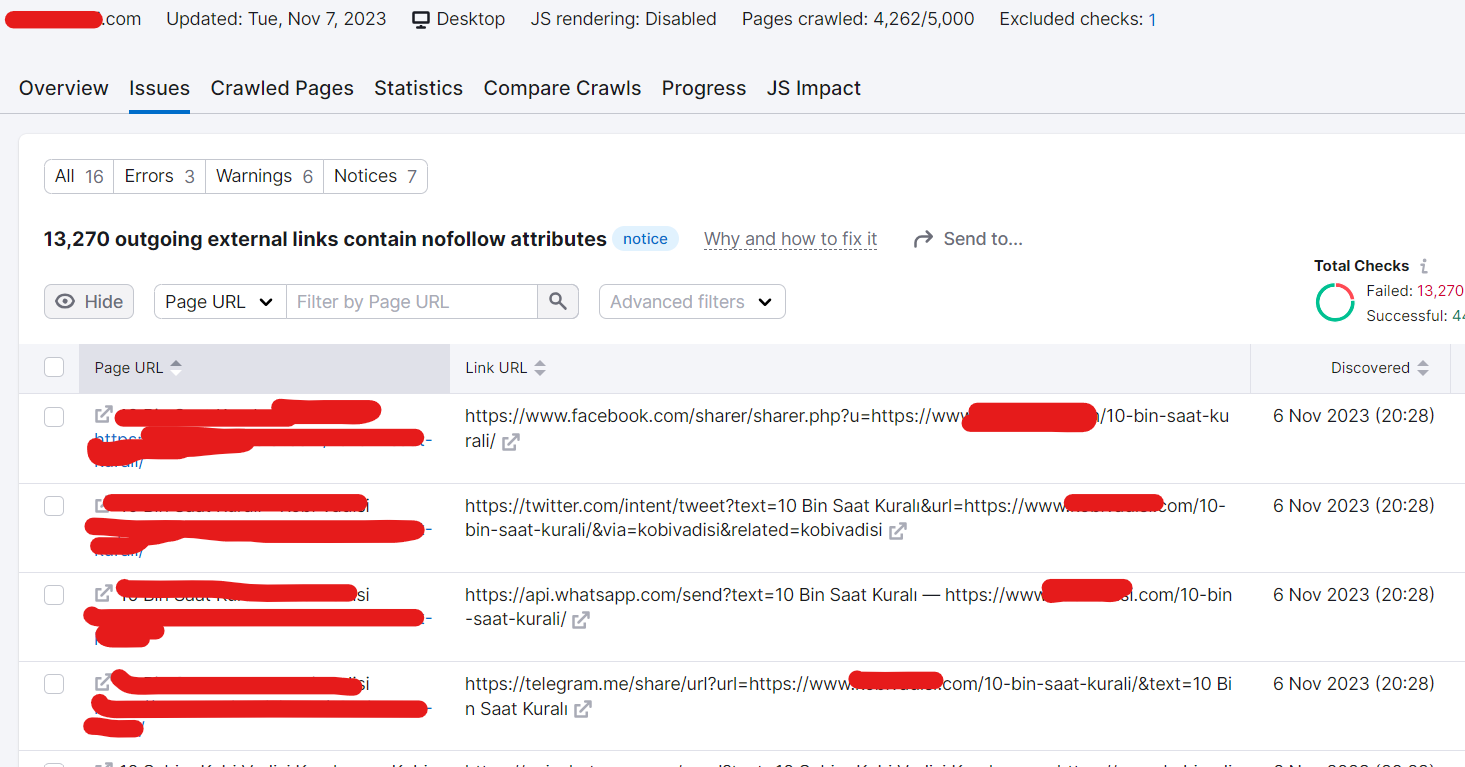
Task: Tick checkbox for Facebook sharer row
Action: pyautogui.click(x=54, y=417)
